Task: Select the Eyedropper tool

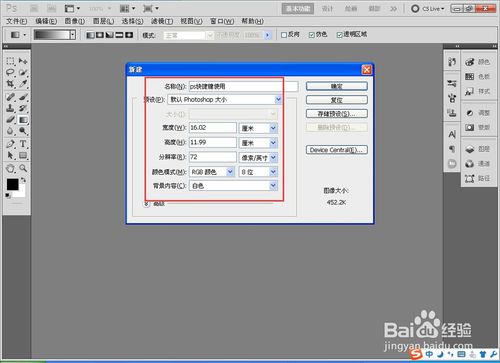Action: (23, 84)
